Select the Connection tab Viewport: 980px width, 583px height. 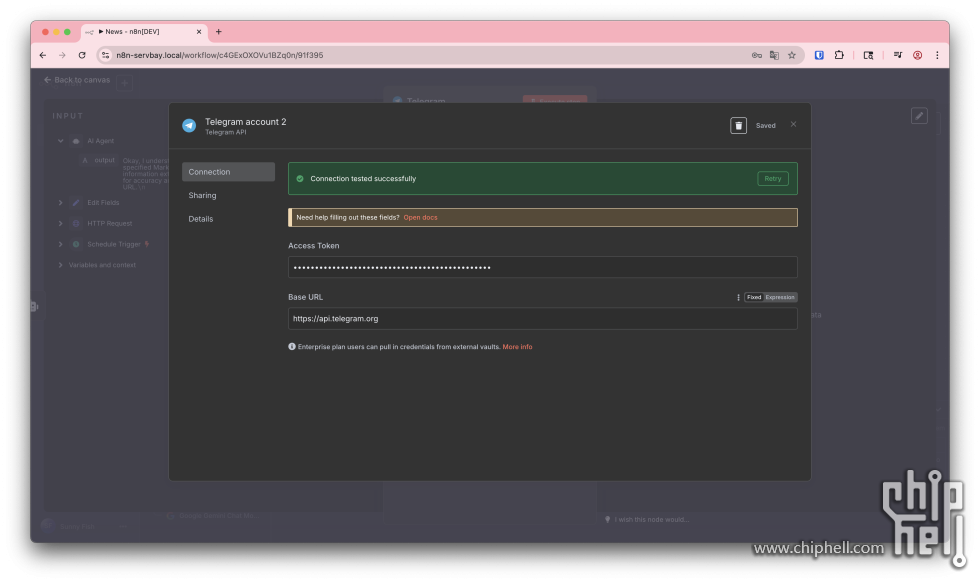pos(228,172)
